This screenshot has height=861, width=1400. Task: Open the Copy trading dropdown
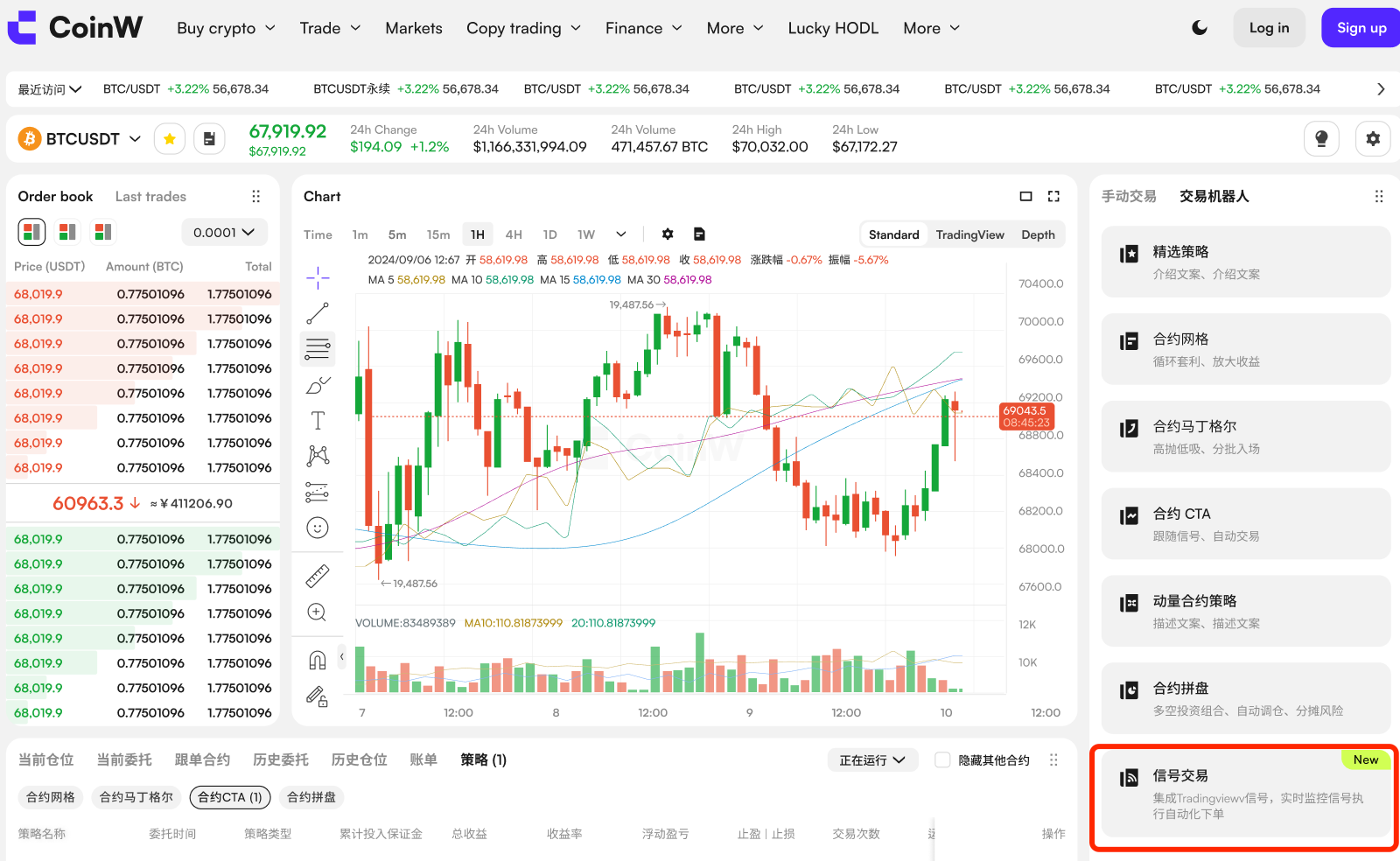523,28
